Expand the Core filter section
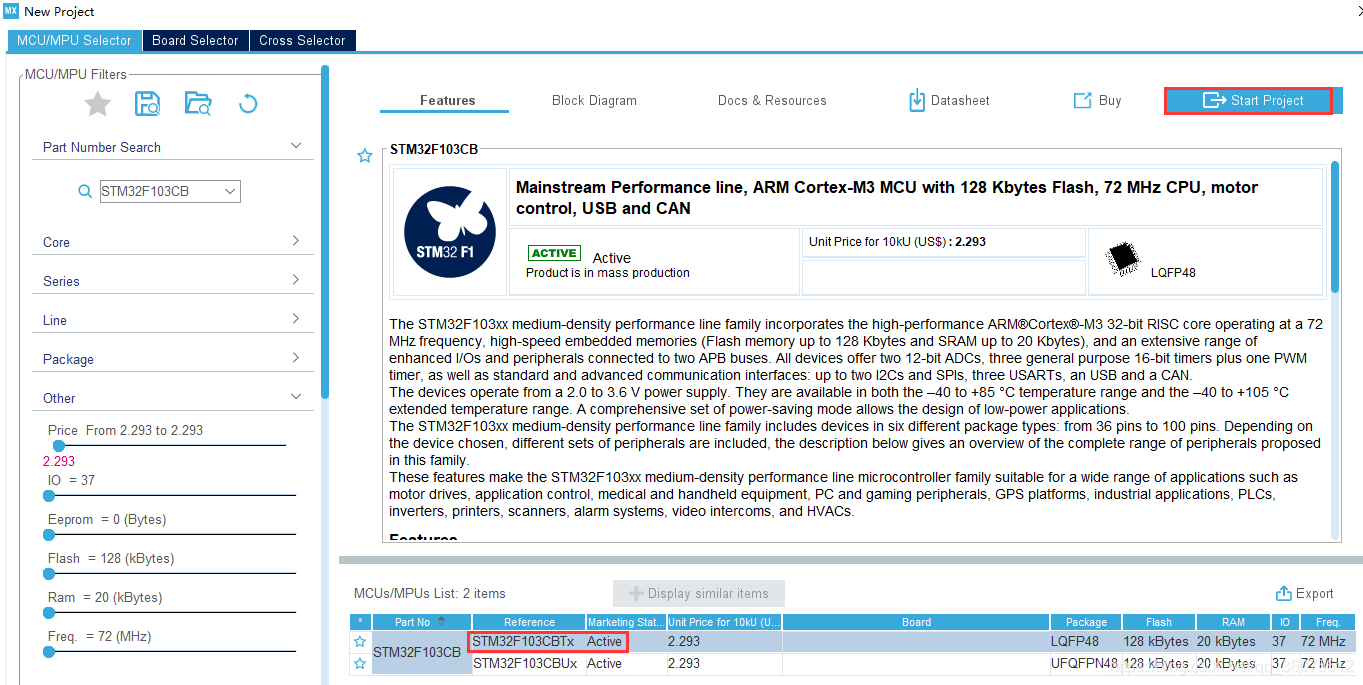Image resolution: width=1363 pixels, height=685 pixels. point(296,241)
